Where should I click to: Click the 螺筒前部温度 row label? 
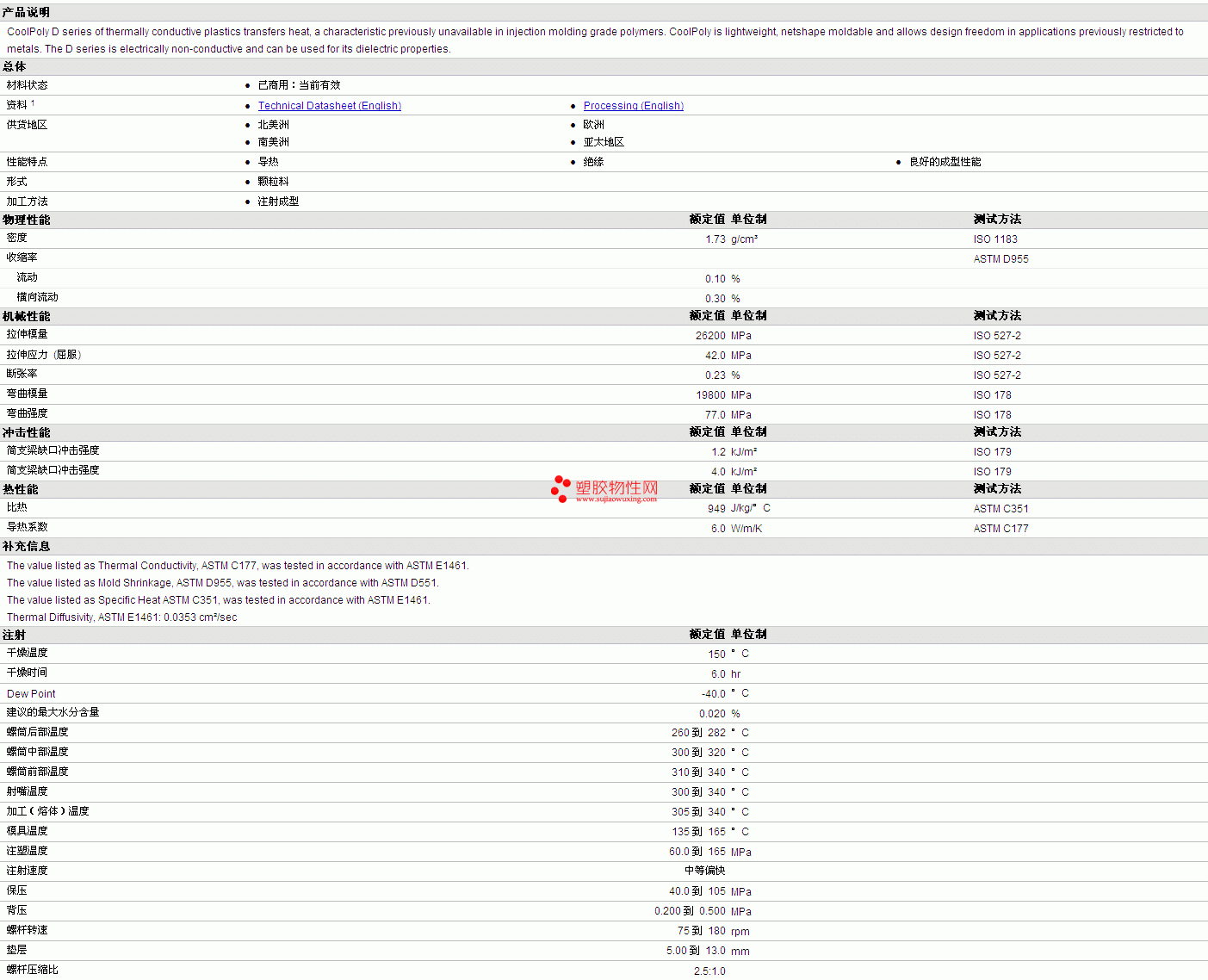click(x=38, y=772)
